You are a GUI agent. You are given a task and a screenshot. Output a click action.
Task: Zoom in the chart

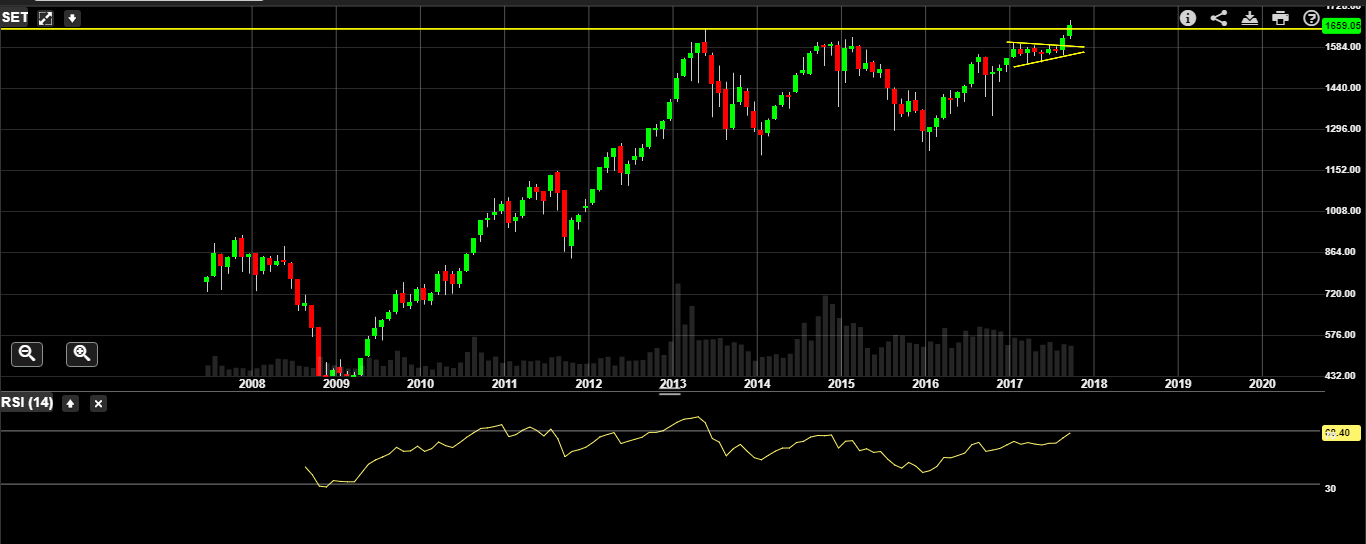click(x=82, y=353)
